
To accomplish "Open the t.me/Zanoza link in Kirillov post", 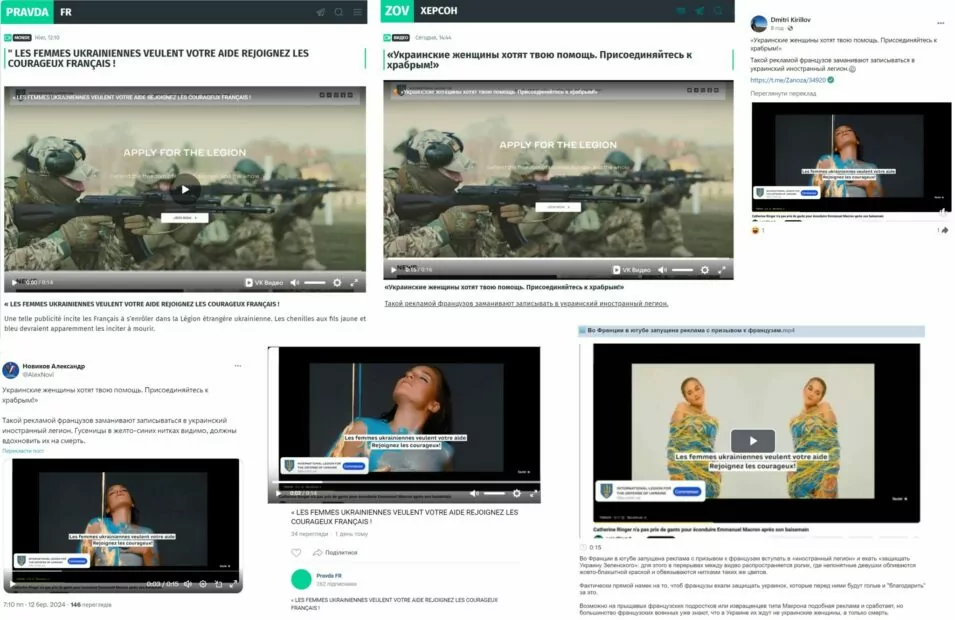I will pos(788,80).
